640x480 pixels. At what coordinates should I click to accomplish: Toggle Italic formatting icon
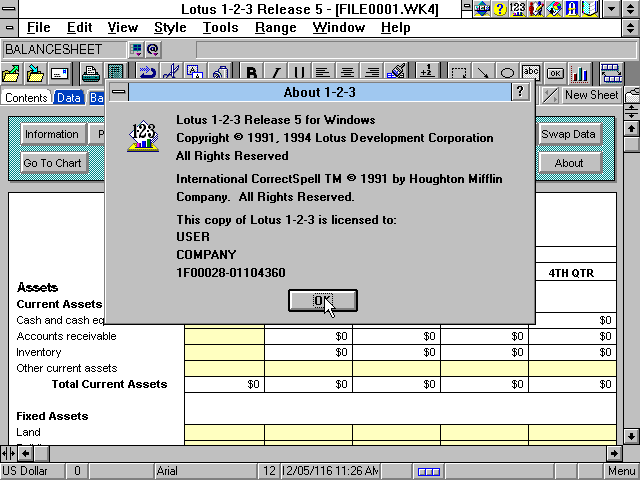276,73
